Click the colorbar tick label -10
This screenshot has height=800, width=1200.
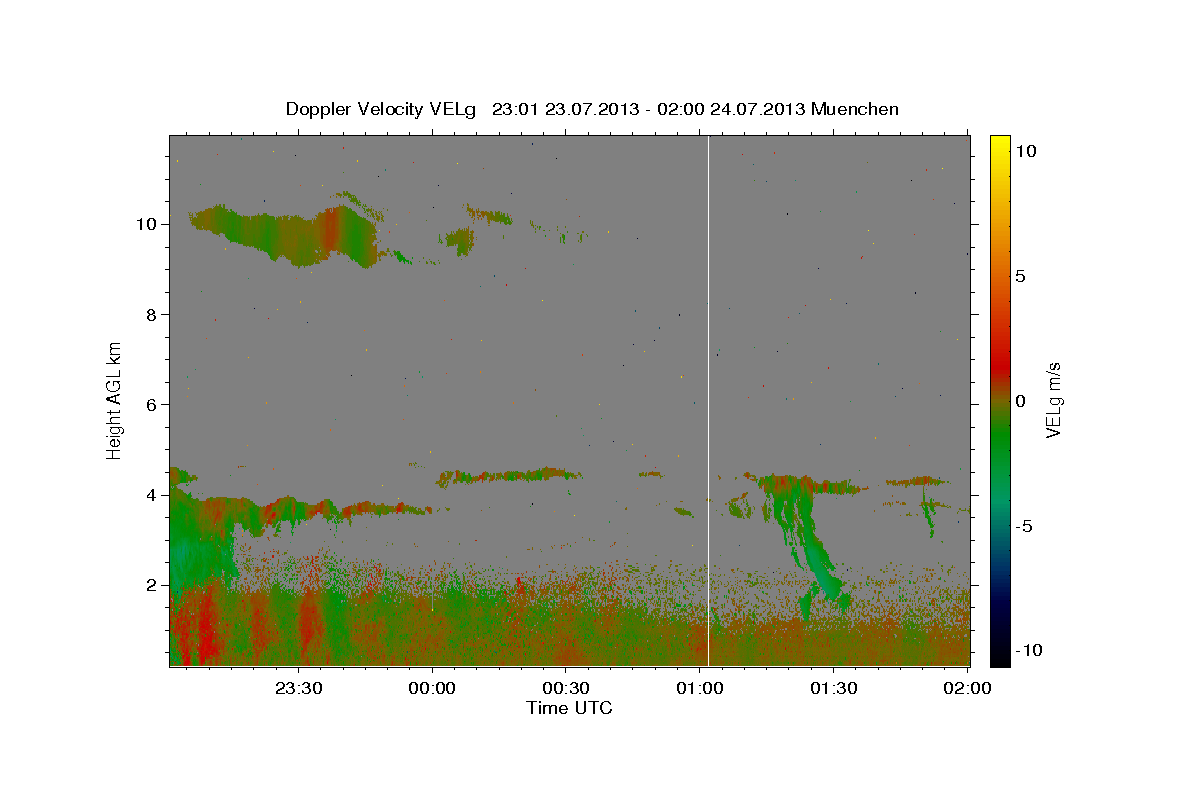[1028, 651]
